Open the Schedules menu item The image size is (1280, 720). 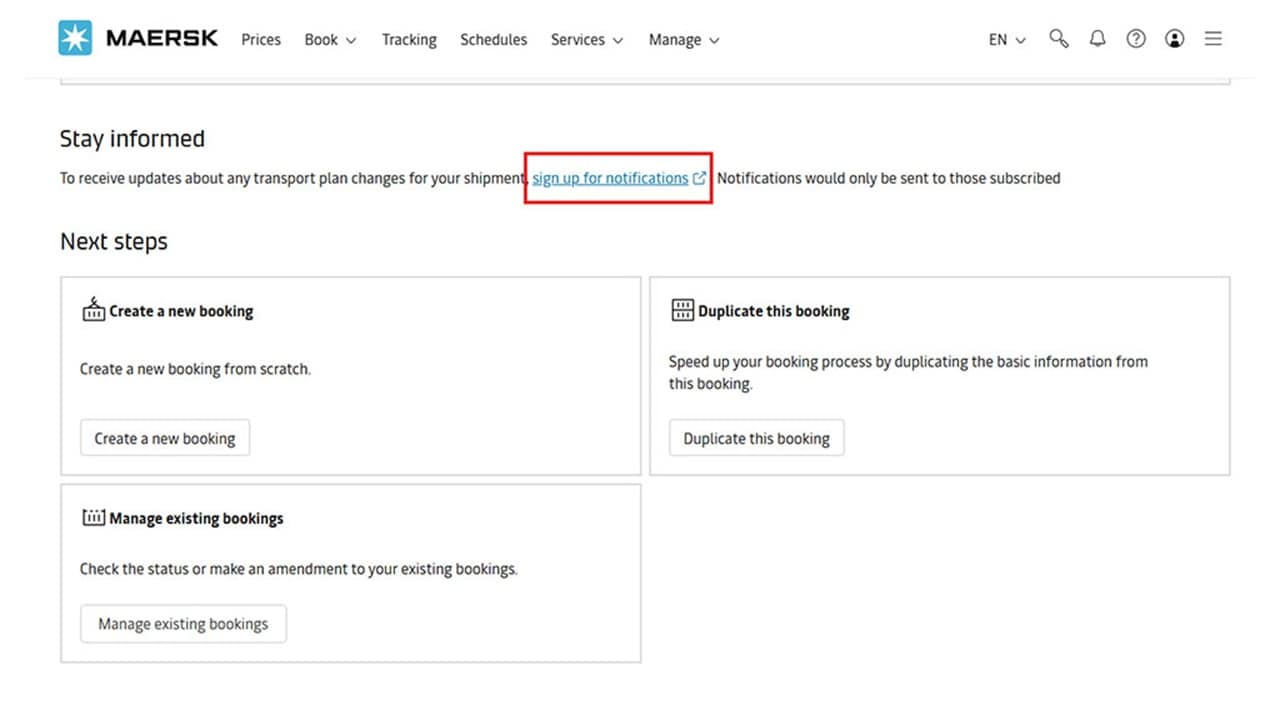point(493,40)
